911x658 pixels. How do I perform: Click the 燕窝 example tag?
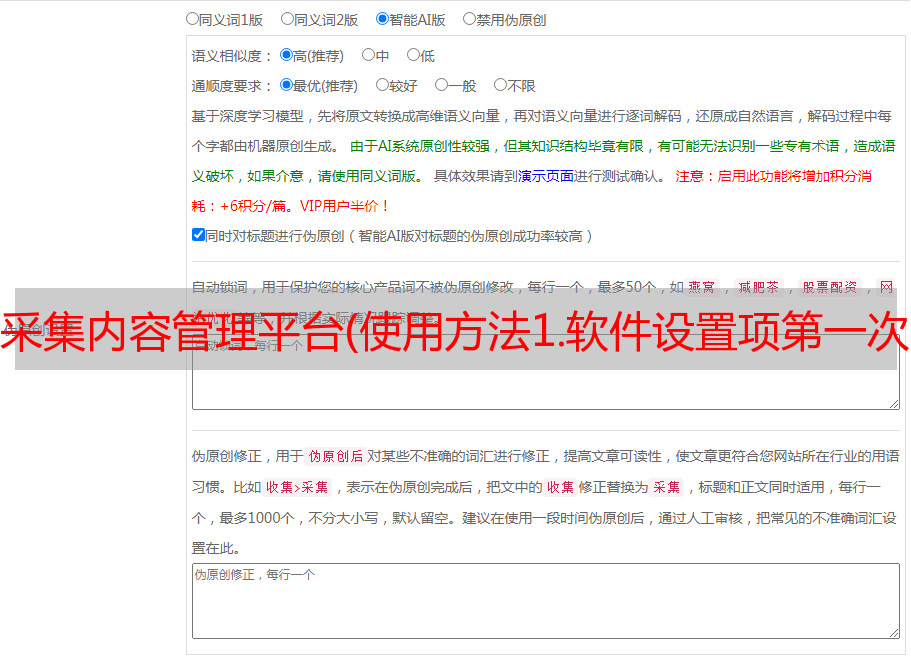pos(701,287)
